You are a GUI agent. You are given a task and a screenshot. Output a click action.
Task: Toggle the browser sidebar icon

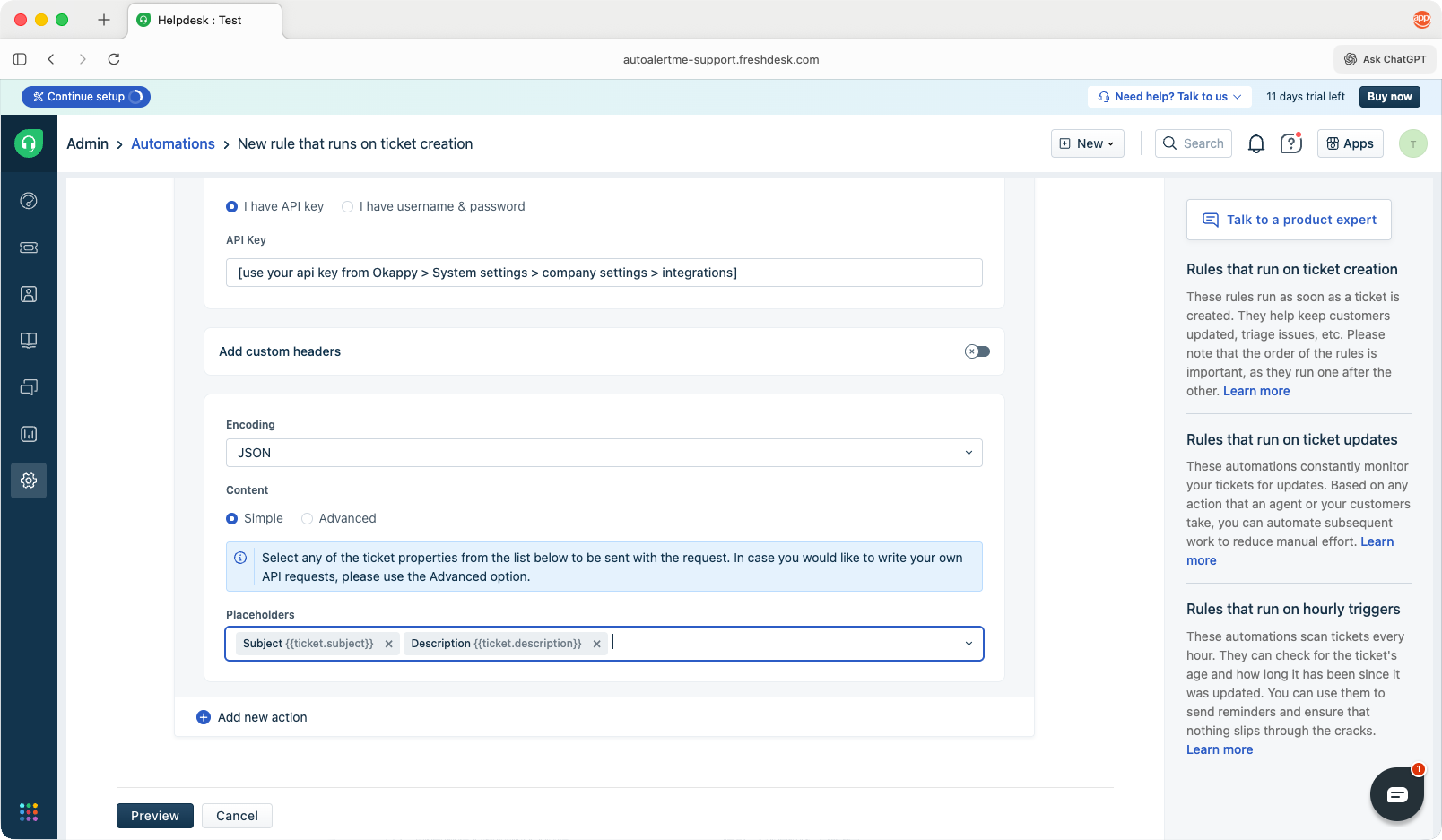20,59
